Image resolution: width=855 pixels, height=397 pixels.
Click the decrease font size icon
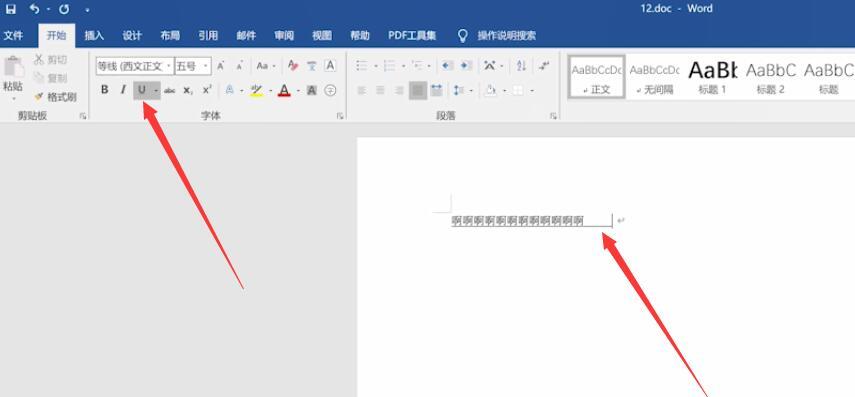[x=239, y=66]
